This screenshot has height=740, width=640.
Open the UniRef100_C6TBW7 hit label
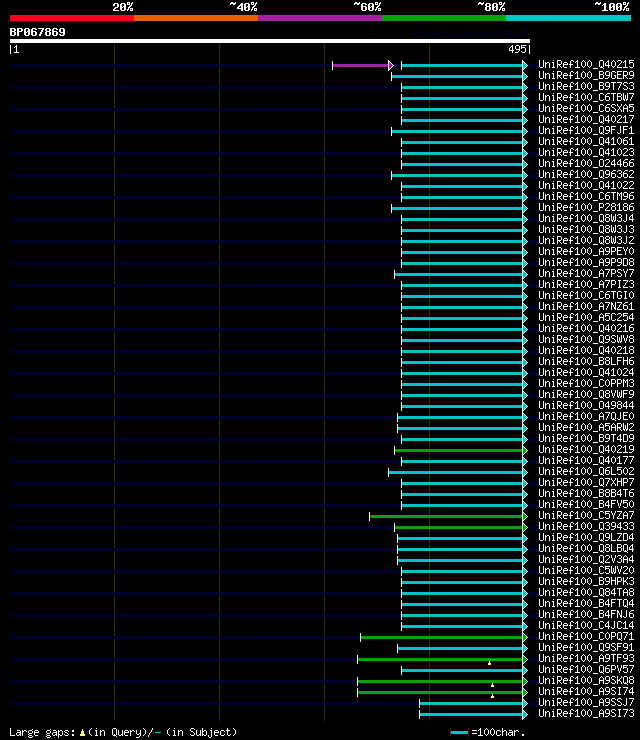(x=586, y=97)
